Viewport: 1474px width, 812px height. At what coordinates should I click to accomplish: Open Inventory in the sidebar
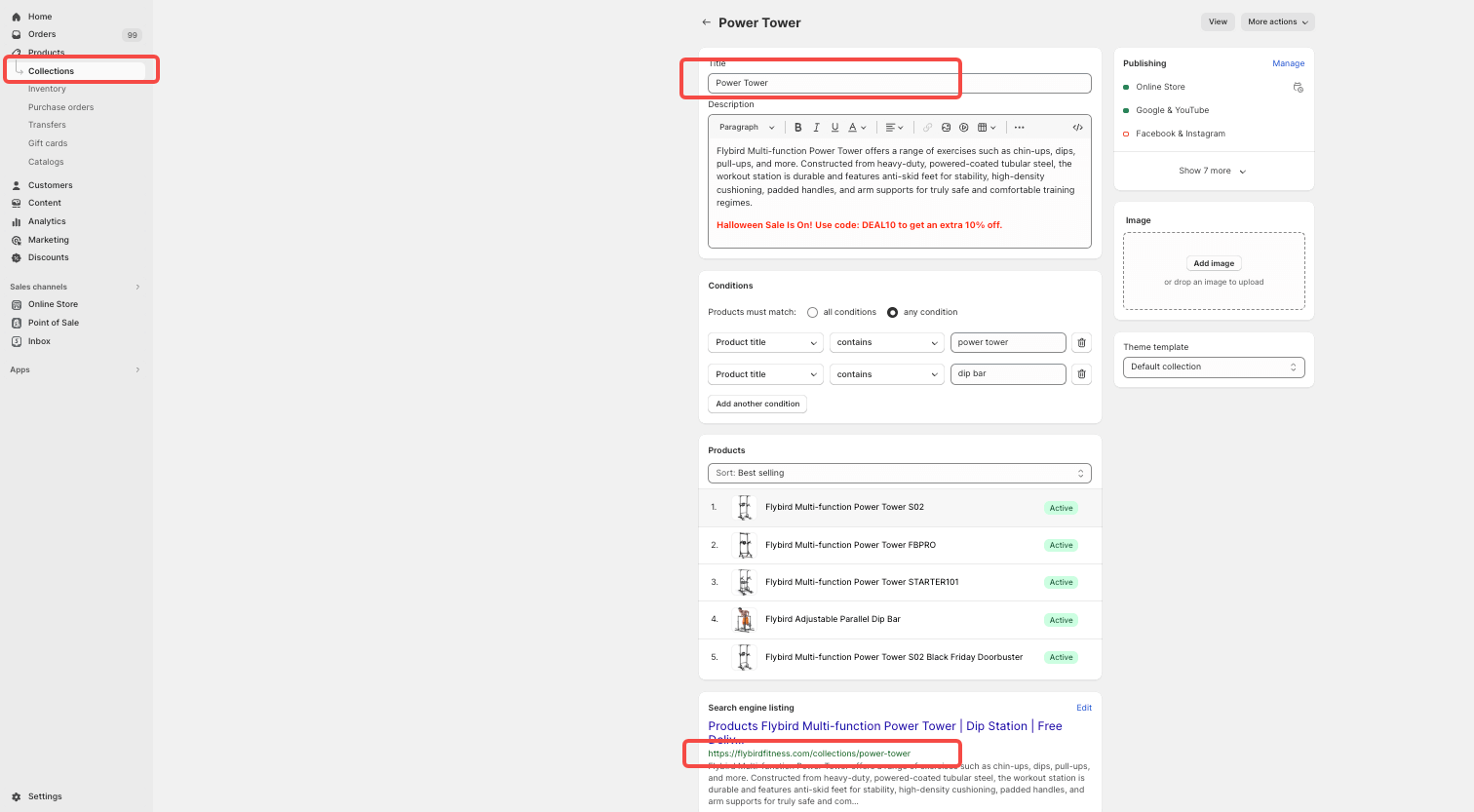click(x=47, y=89)
